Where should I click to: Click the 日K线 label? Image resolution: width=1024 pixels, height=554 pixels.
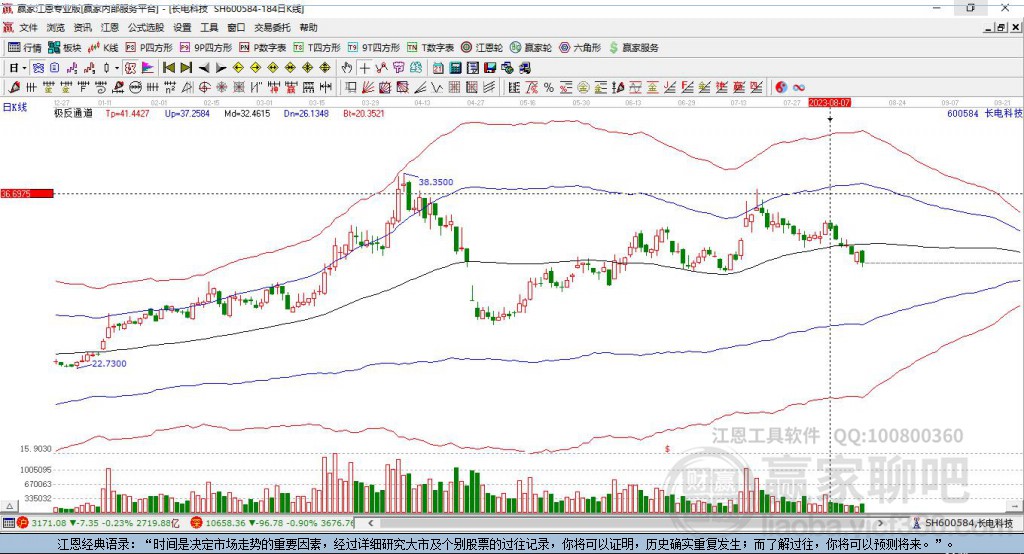15,107
